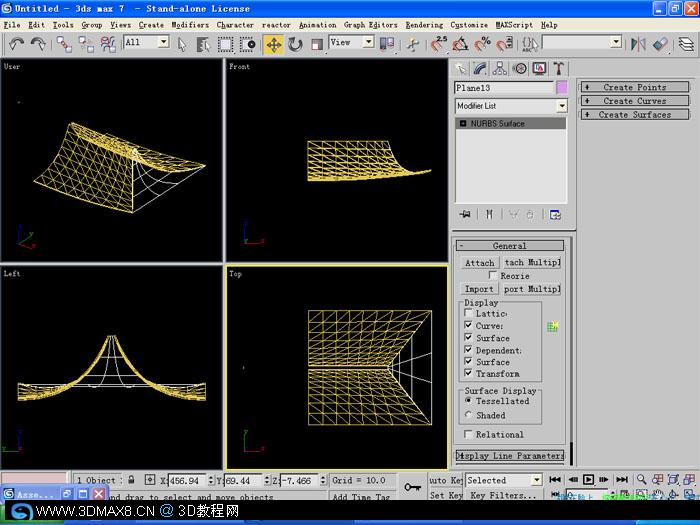Viewport: 700px width, 525px height.
Task: Open the NURBS Creation Toolbox icon
Action: point(553,326)
